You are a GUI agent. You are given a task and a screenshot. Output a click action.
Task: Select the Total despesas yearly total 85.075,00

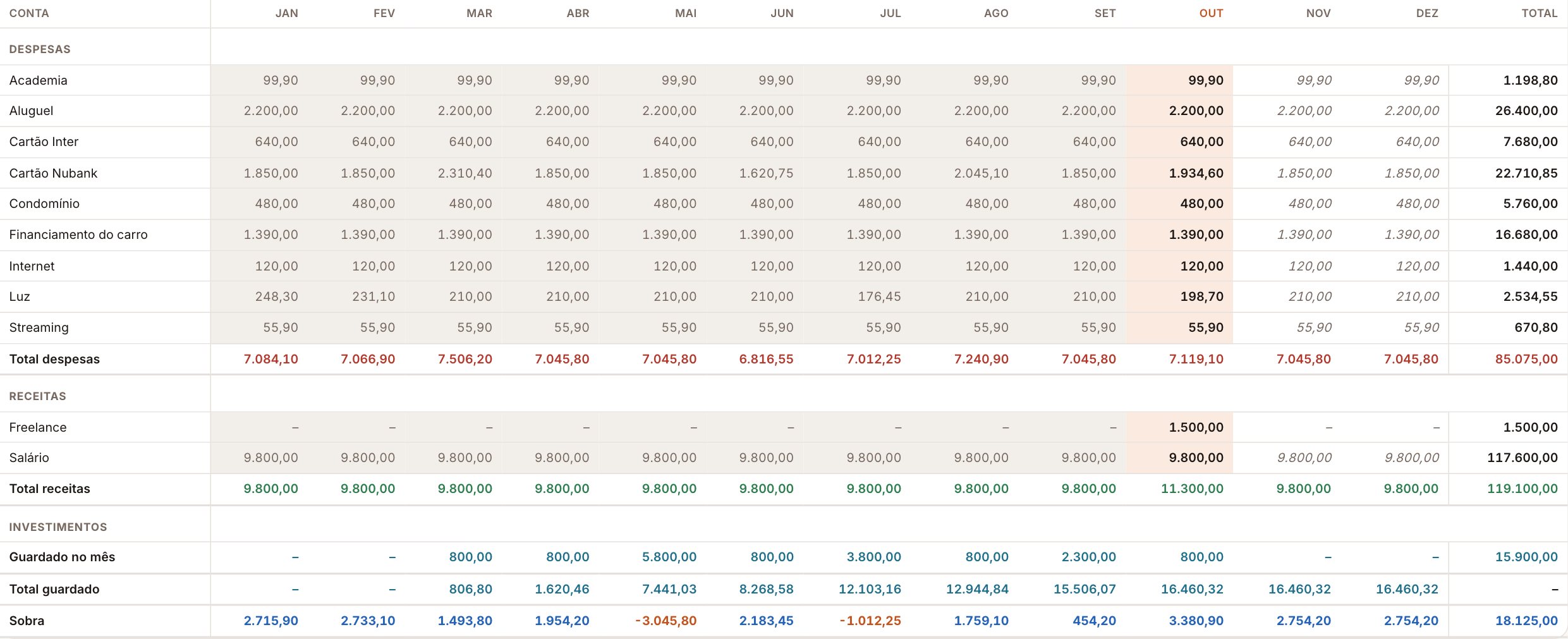point(1526,359)
